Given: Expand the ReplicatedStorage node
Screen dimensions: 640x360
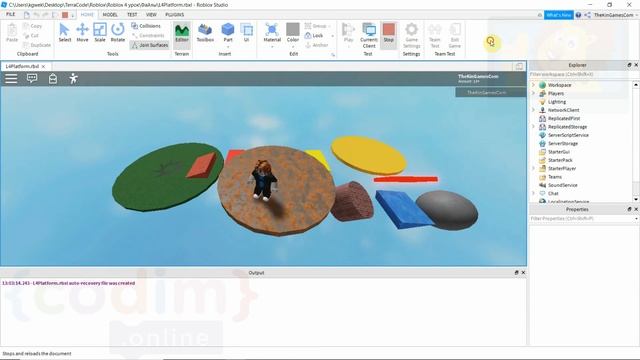Looking at the screenshot, I should (x=533, y=127).
